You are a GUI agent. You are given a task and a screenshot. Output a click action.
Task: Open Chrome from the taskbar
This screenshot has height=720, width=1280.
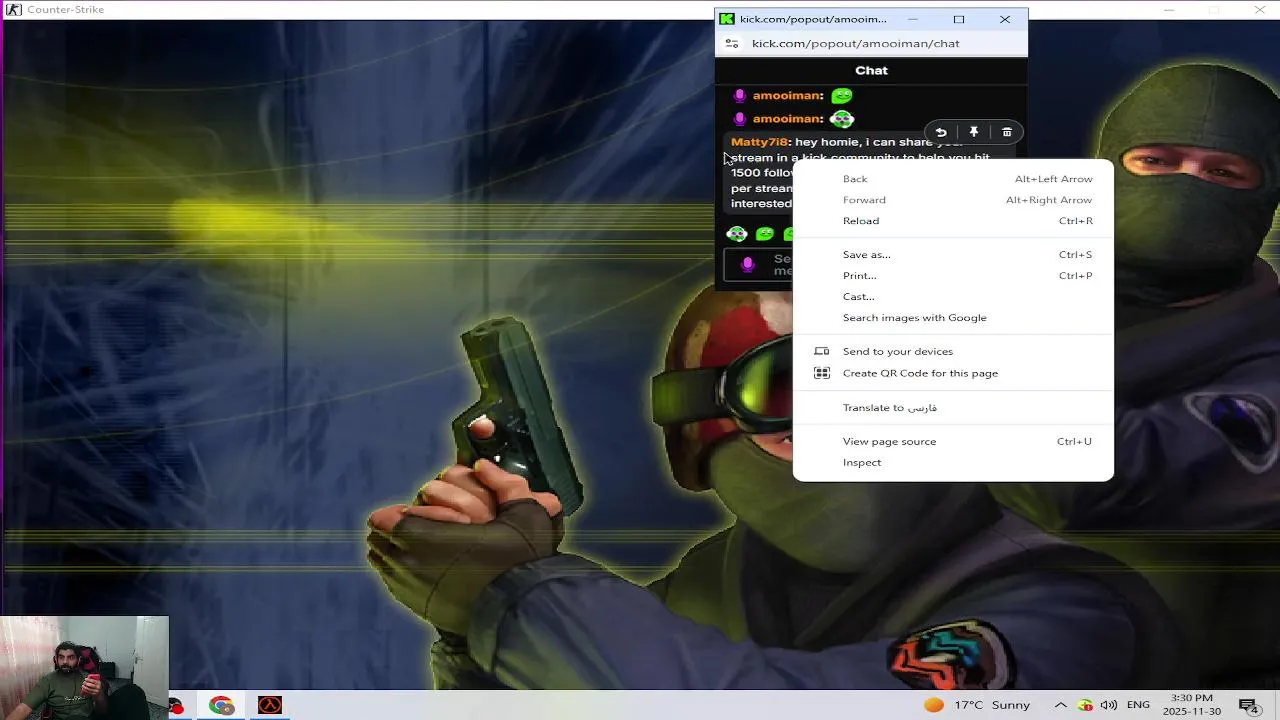pos(221,706)
